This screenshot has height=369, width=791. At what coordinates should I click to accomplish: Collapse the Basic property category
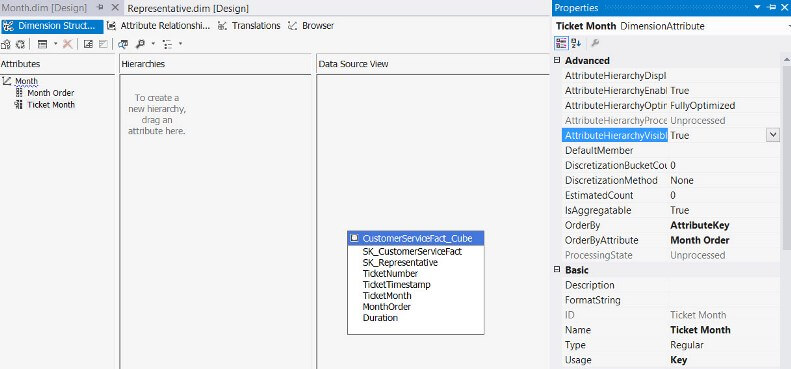click(x=557, y=270)
